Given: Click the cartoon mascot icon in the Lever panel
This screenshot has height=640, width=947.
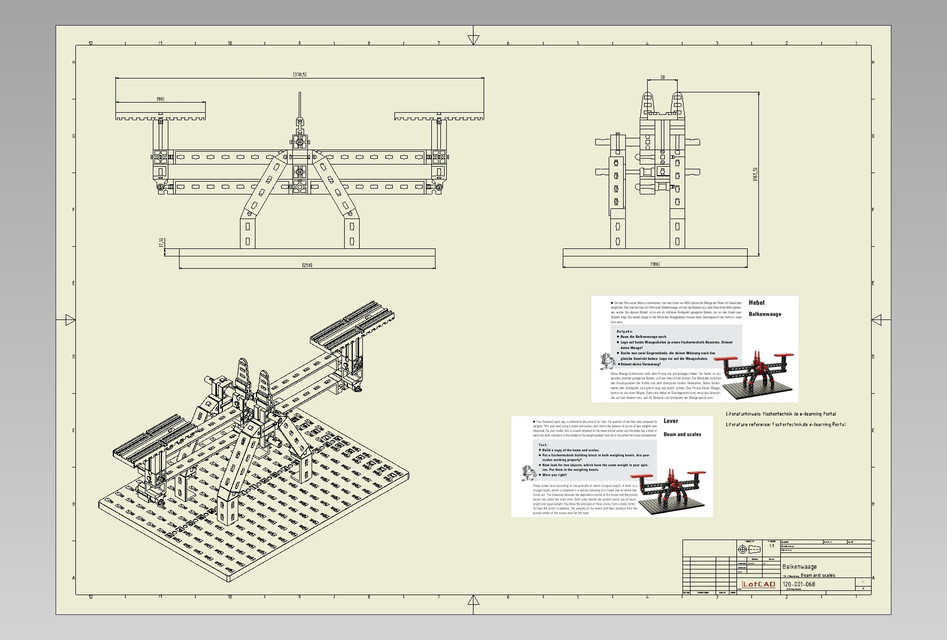Looking at the screenshot, I should pos(526,472).
